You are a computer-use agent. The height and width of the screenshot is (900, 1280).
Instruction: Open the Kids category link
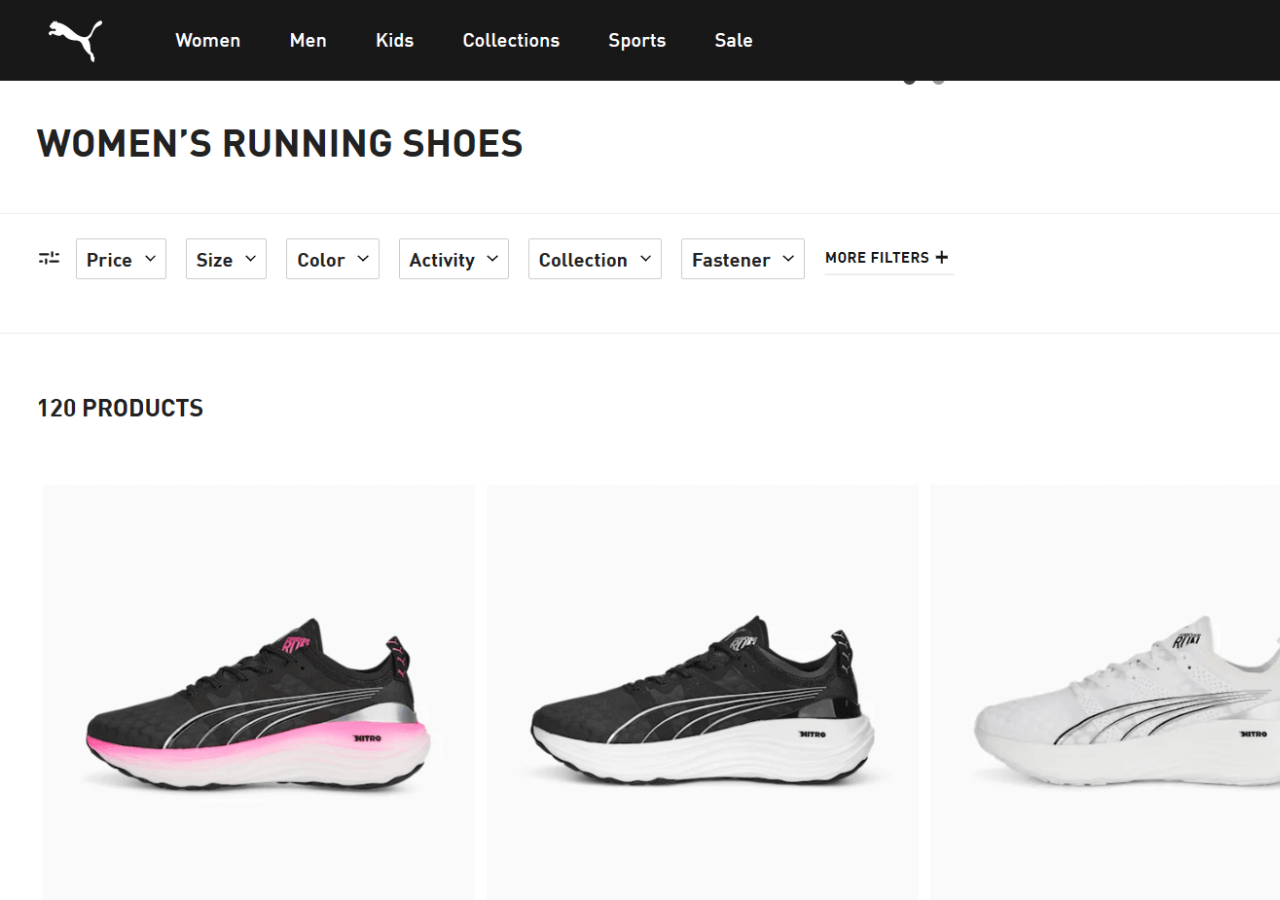[394, 40]
